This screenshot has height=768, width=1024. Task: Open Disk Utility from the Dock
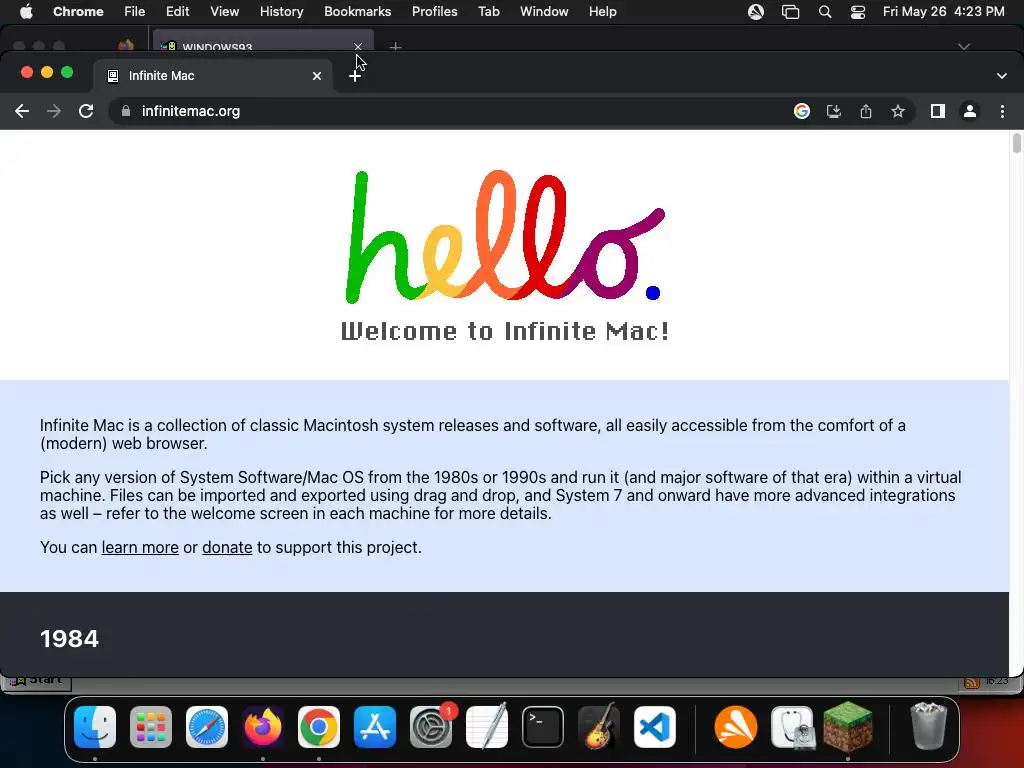coord(792,727)
